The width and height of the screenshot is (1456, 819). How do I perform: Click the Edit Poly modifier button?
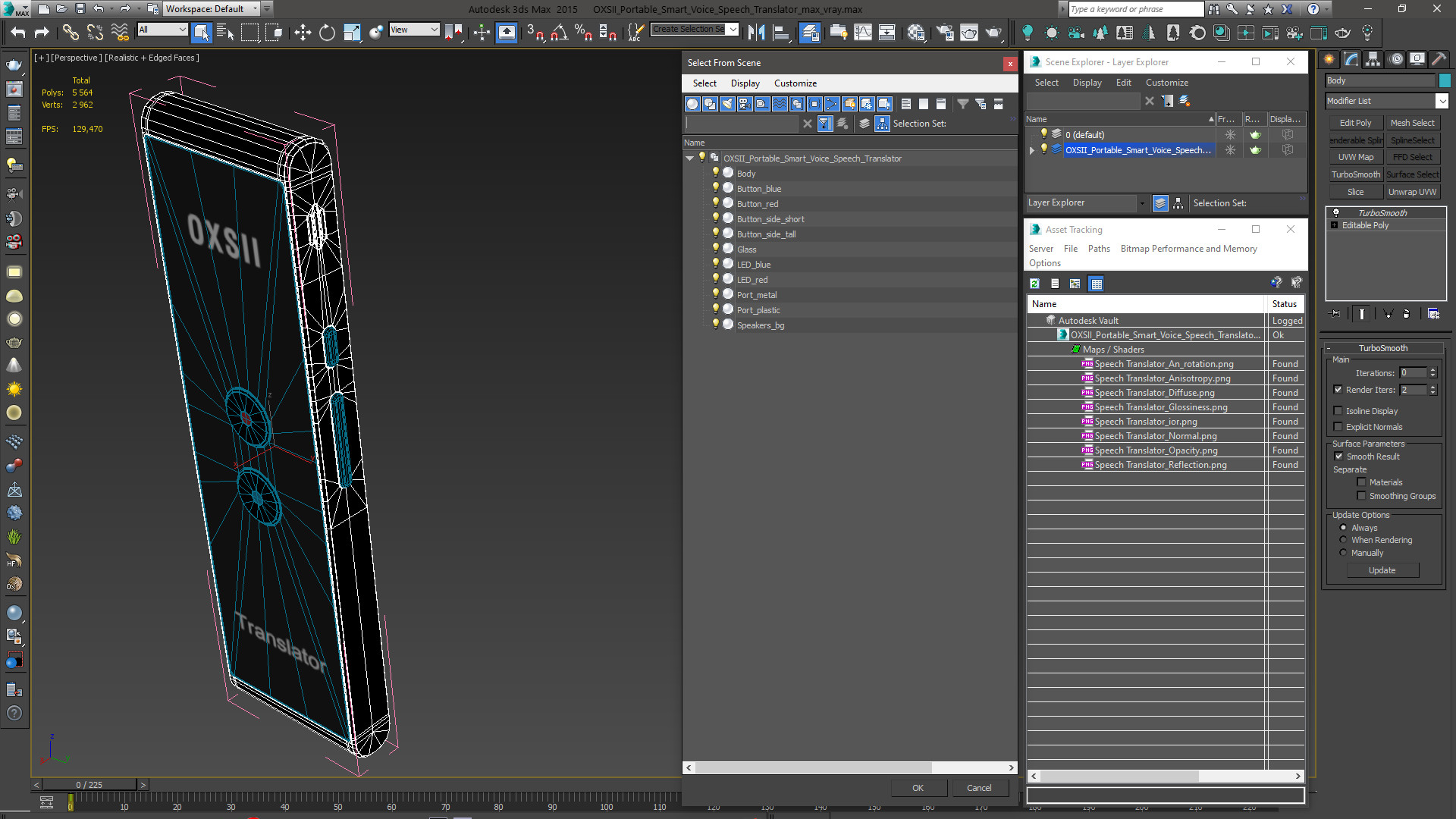(1355, 122)
